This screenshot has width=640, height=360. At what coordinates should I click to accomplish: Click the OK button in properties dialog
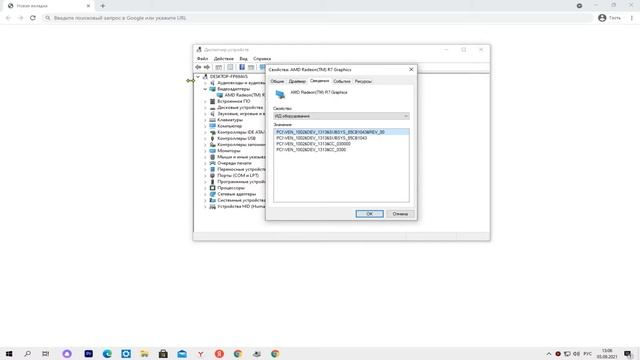(x=369, y=214)
